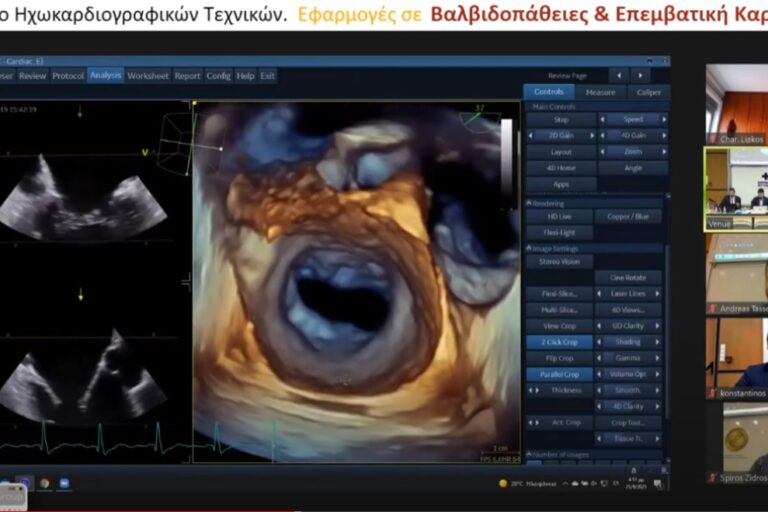Switch to the Measure tab
This screenshot has width=768, height=512.
click(600, 92)
